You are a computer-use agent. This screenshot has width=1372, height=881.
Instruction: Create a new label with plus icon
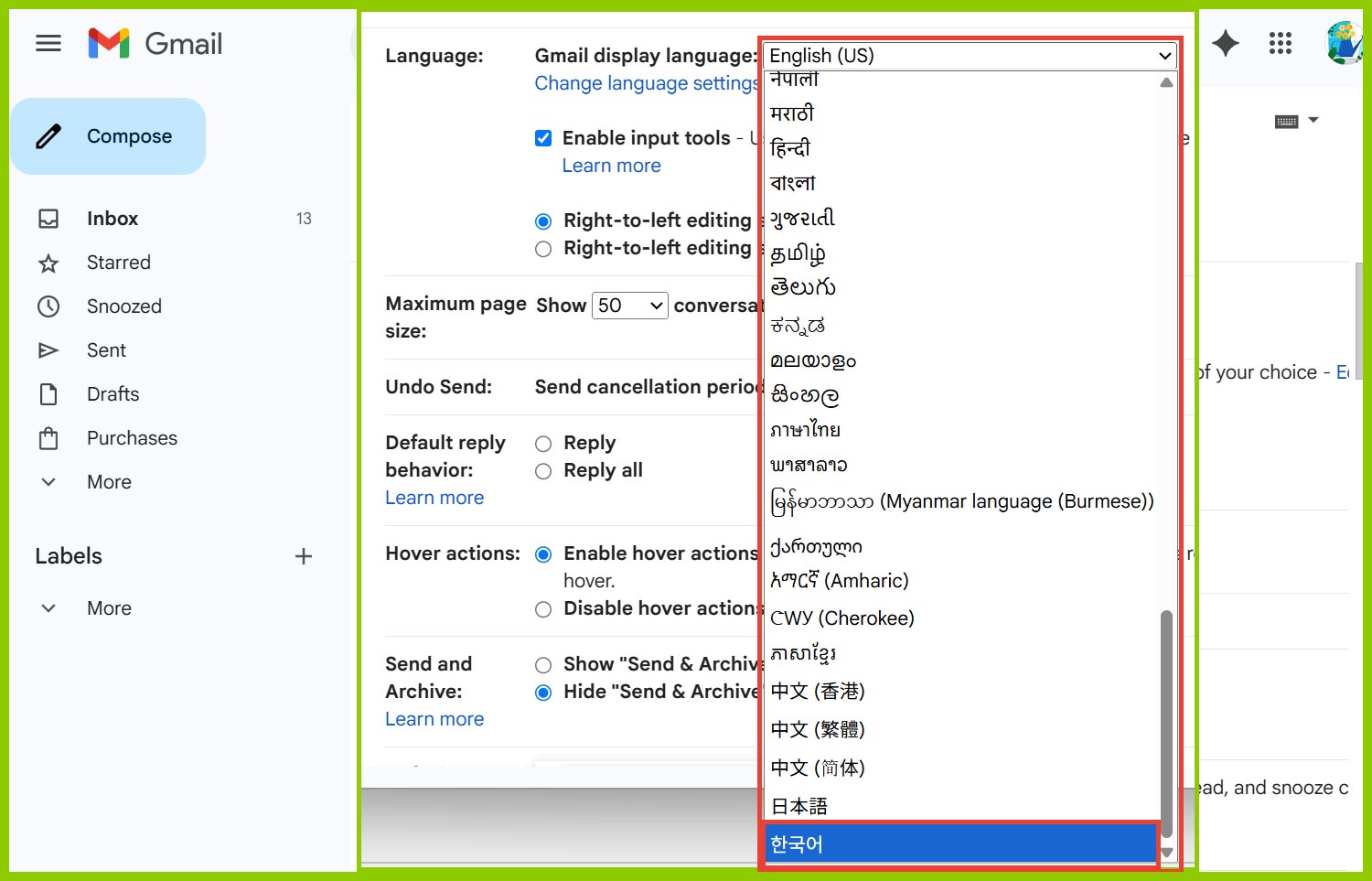coord(304,556)
